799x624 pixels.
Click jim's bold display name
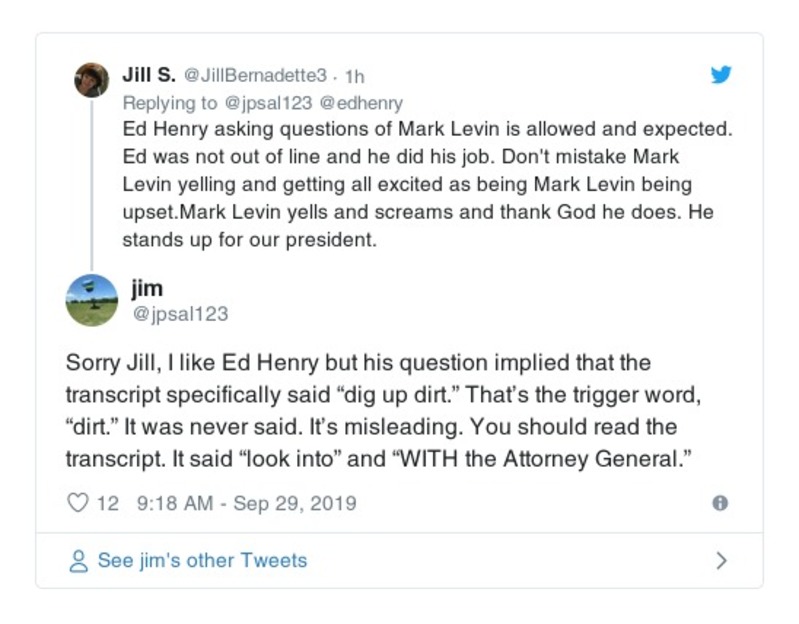tap(147, 289)
